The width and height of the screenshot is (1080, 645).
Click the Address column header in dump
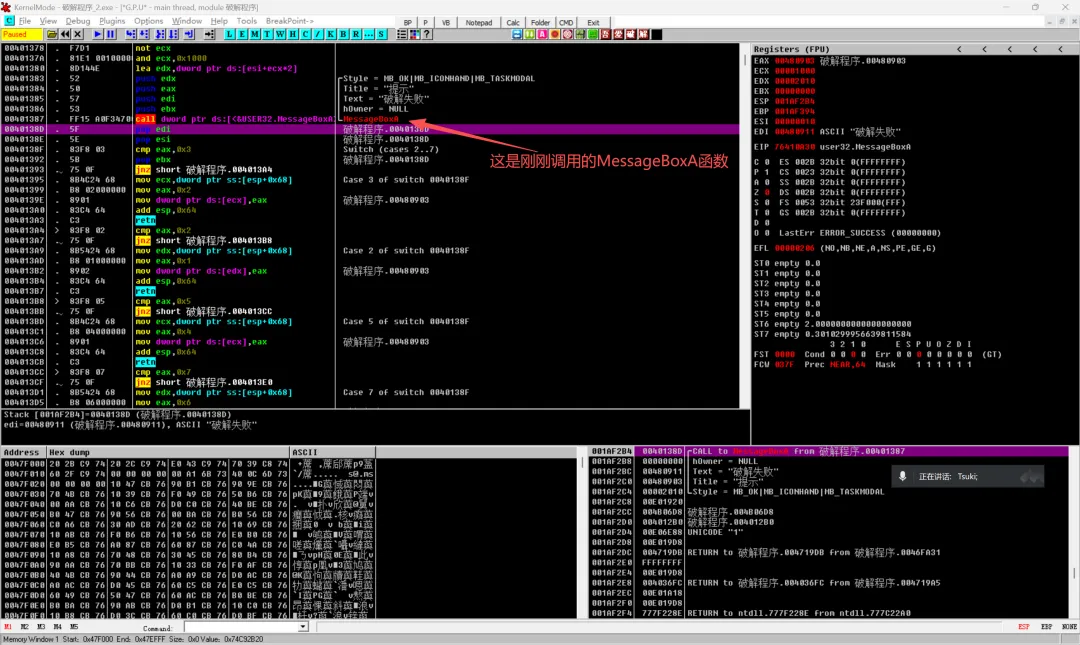[x=23, y=452]
